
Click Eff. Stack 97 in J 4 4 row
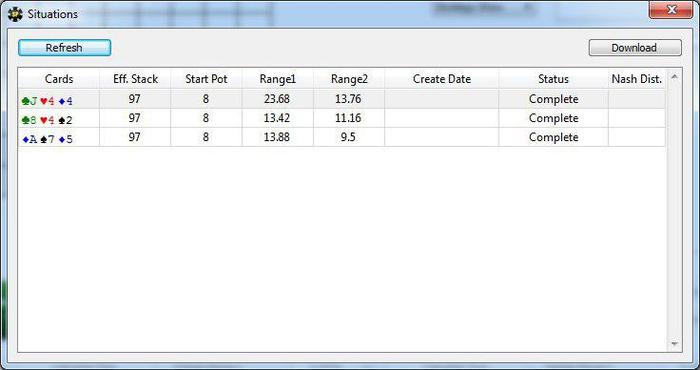coord(134,99)
